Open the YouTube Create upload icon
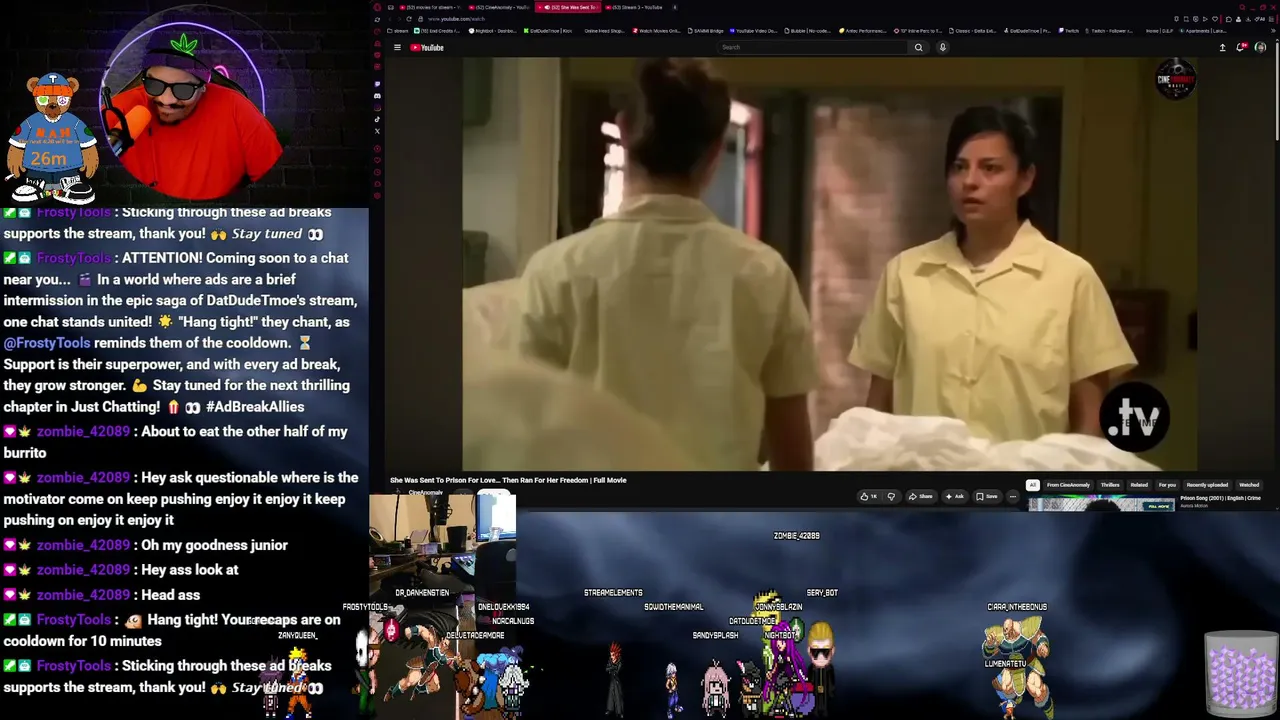This screenshot has height=720, width=1280. [1222, 47]
